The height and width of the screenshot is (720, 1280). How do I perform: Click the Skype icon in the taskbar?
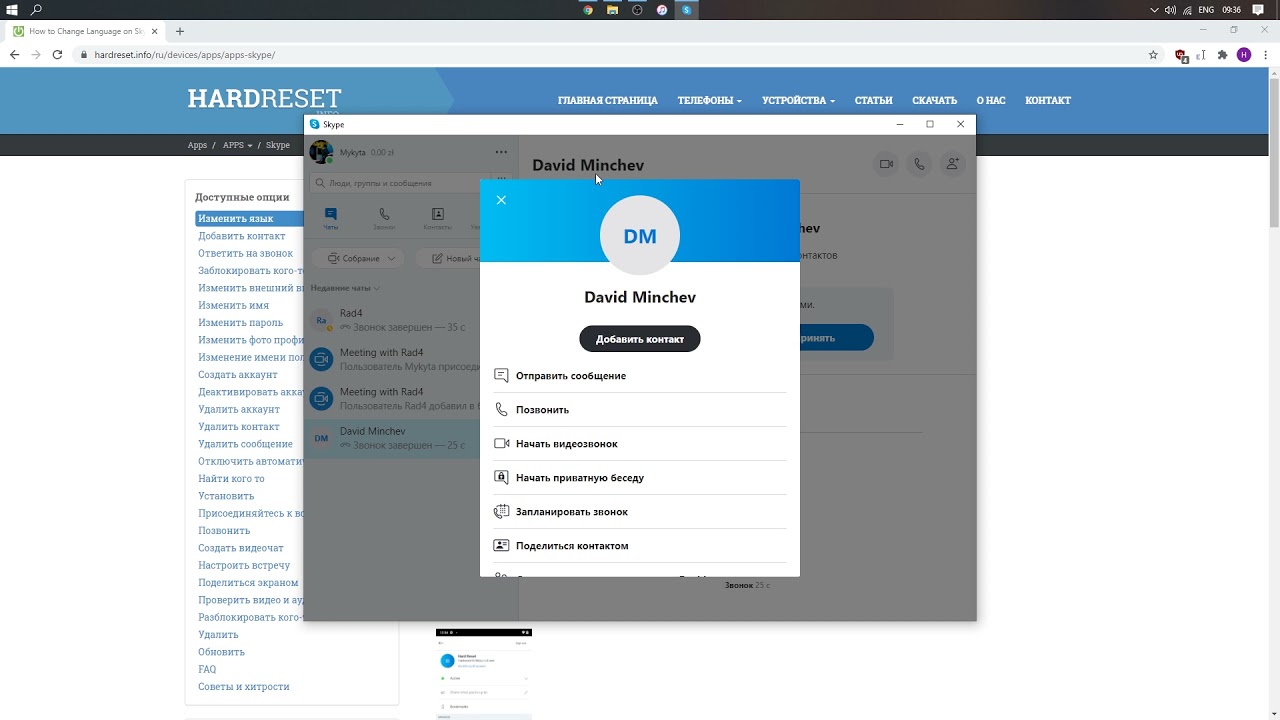686,10
